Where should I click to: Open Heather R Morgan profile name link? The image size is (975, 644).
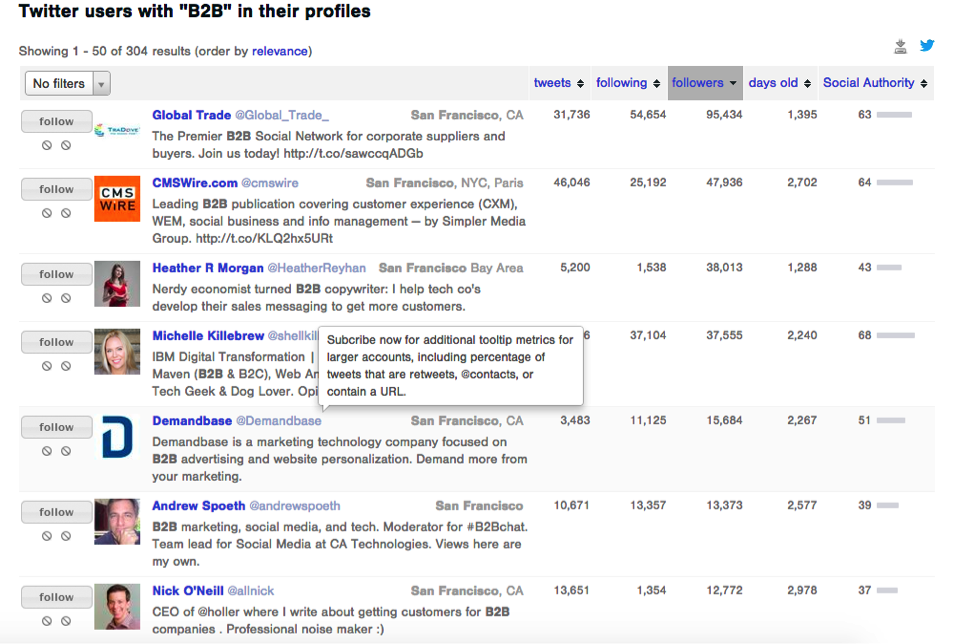pyautogui.click(x=208, y=268)
